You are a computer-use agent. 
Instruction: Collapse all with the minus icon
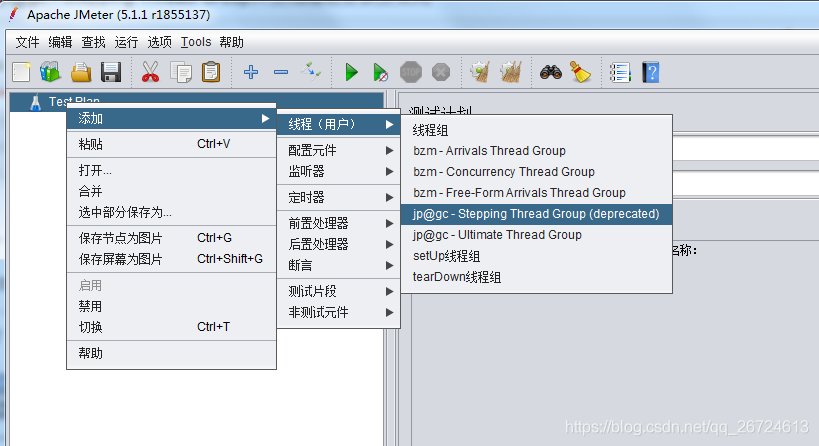point(281,72)
